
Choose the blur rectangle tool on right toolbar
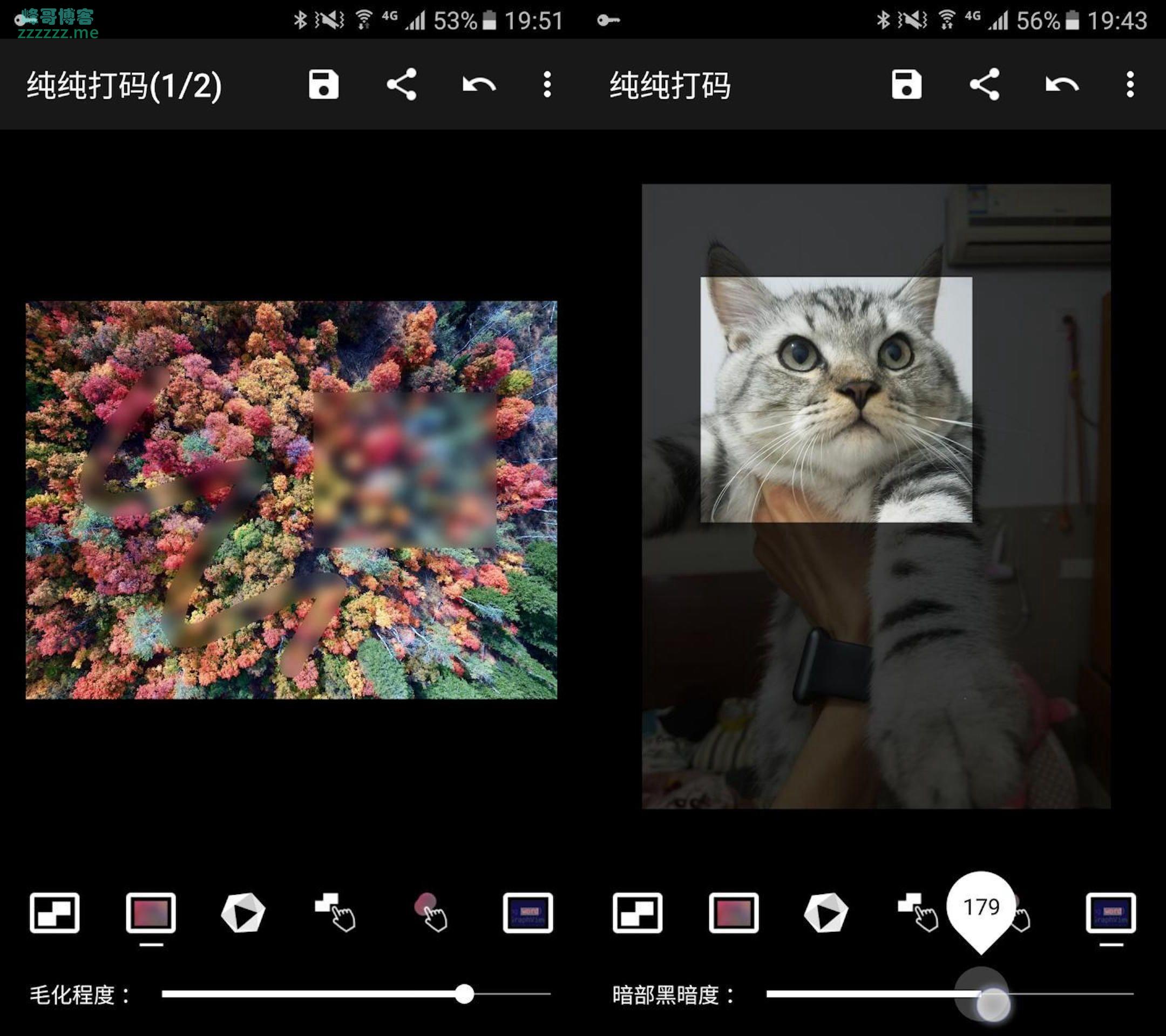(734, 913)
